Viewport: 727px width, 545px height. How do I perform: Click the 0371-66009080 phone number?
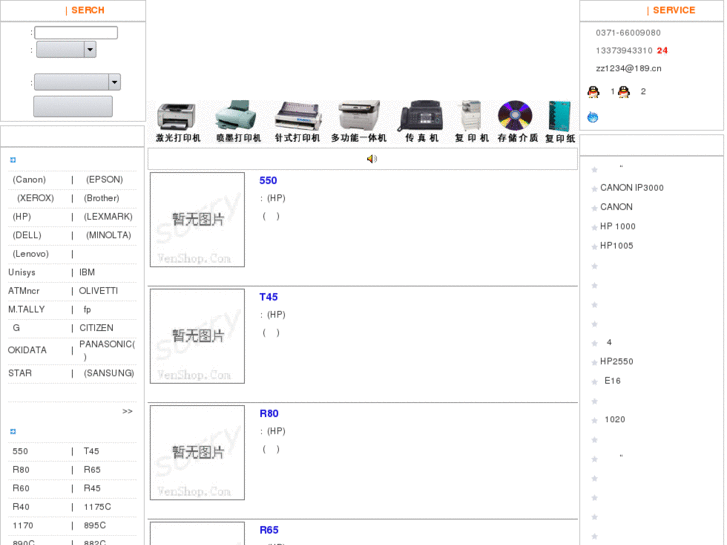pos(628,33)
